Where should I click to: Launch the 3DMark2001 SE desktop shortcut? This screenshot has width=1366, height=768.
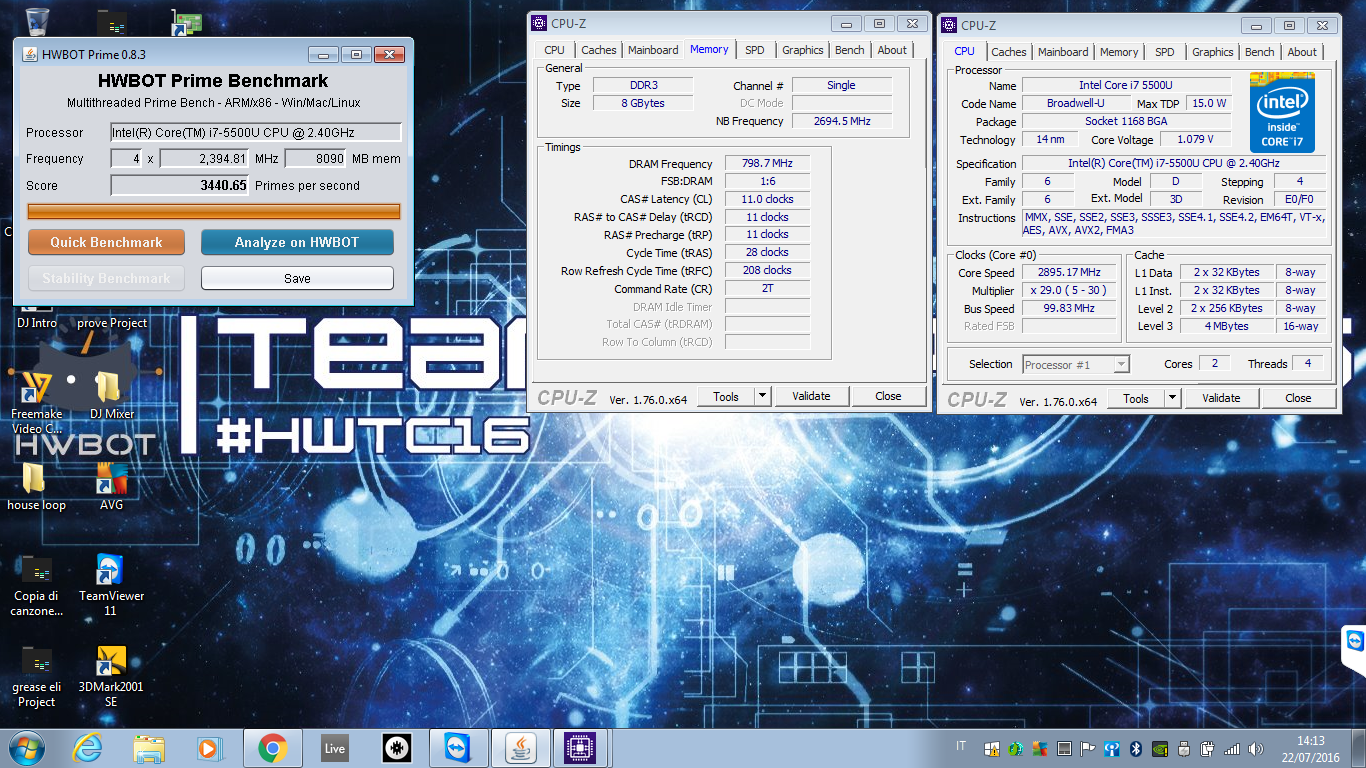[x=111, y=677]
